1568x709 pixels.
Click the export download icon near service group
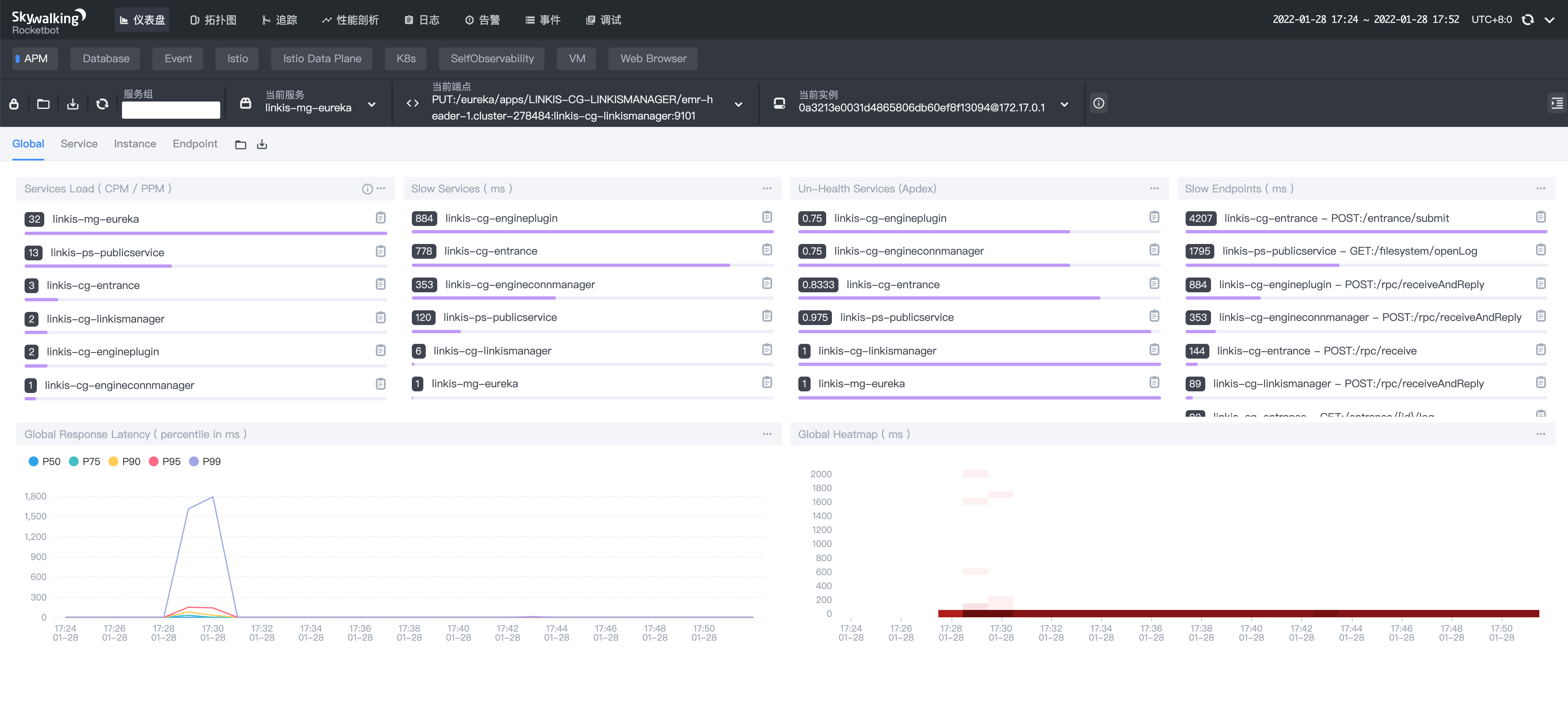pyautogui.click(x=73, y=104)
